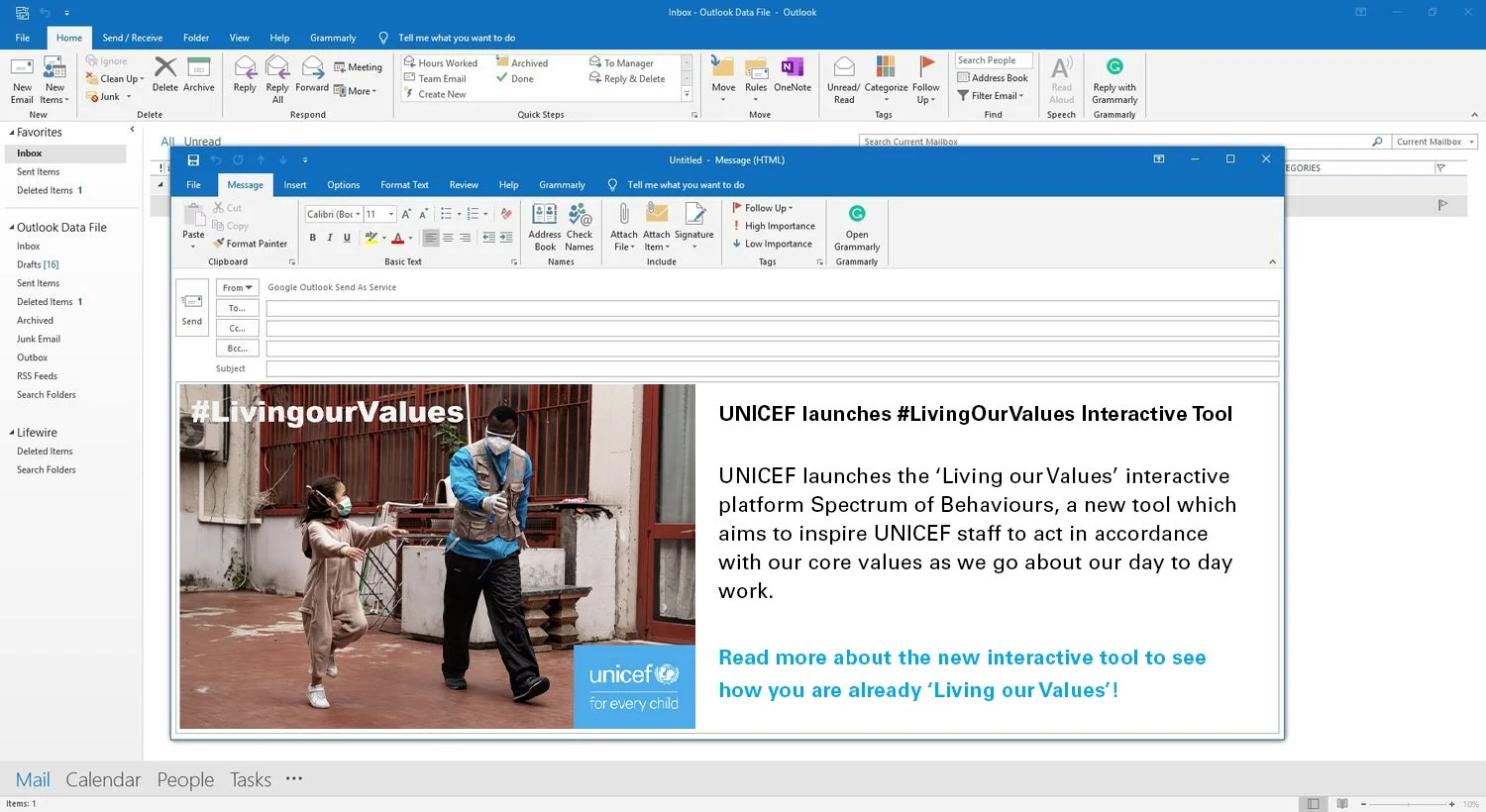Adjust the zoom slider in status bar
Viewport: 1486px width, 812px height.
tap(1407, 804)
